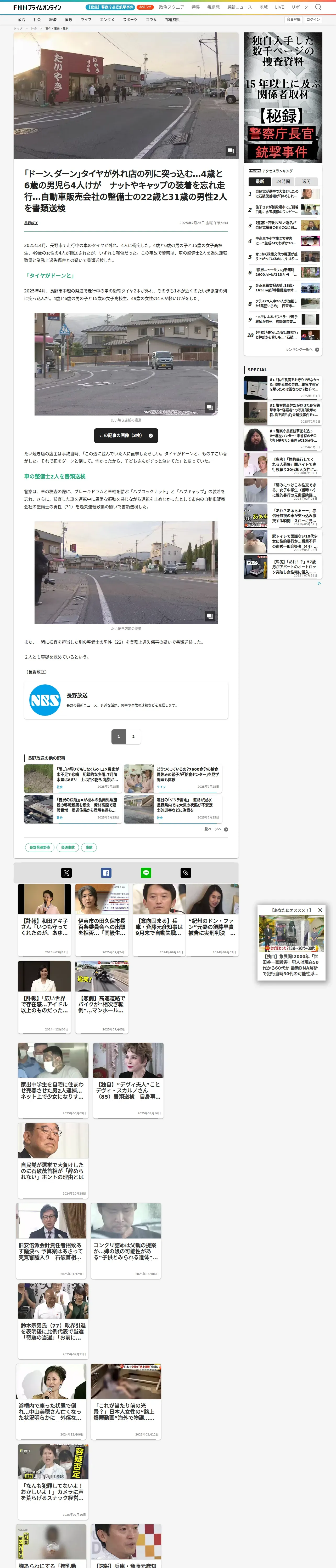Open the search magnifier icon in the header
This screenshot has width=336, height=1568.
point(318,7)
